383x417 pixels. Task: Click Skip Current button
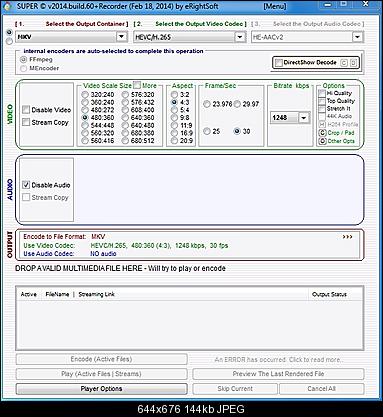click(x=235, y=389)
